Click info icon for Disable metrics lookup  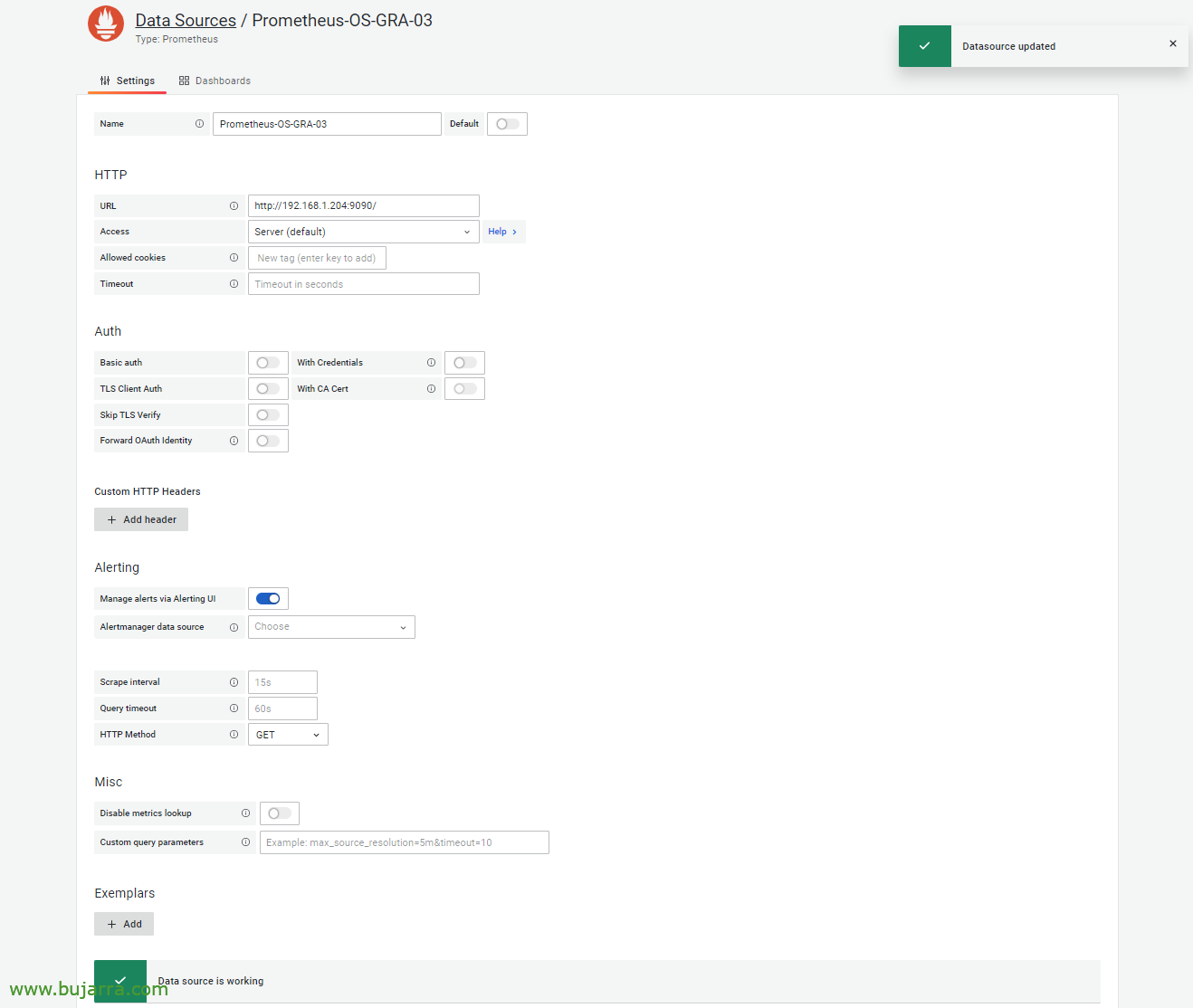(x=245, y=813)
